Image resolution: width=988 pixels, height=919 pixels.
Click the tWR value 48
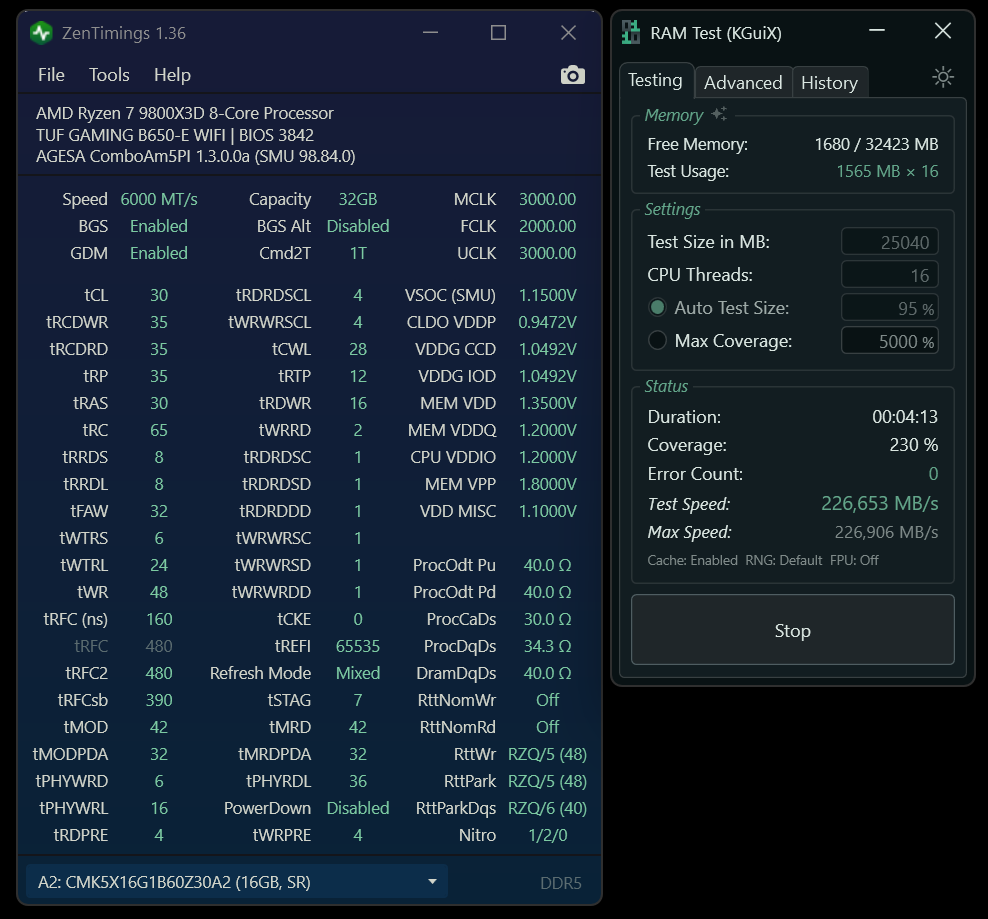click(159, 592)
